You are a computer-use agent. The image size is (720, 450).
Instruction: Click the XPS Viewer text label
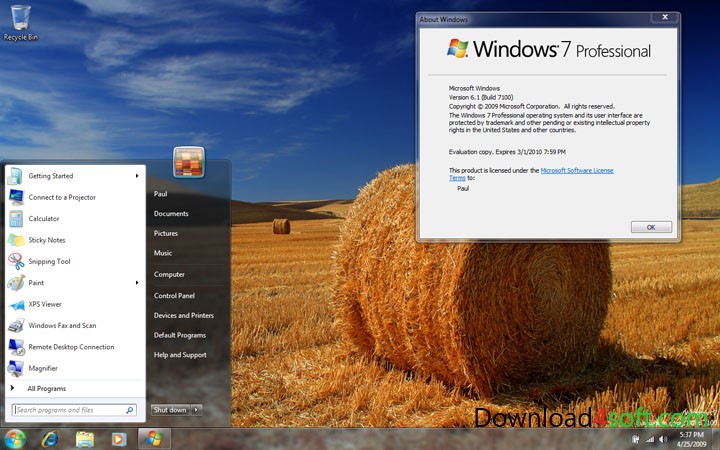click(x=45, y=304)
